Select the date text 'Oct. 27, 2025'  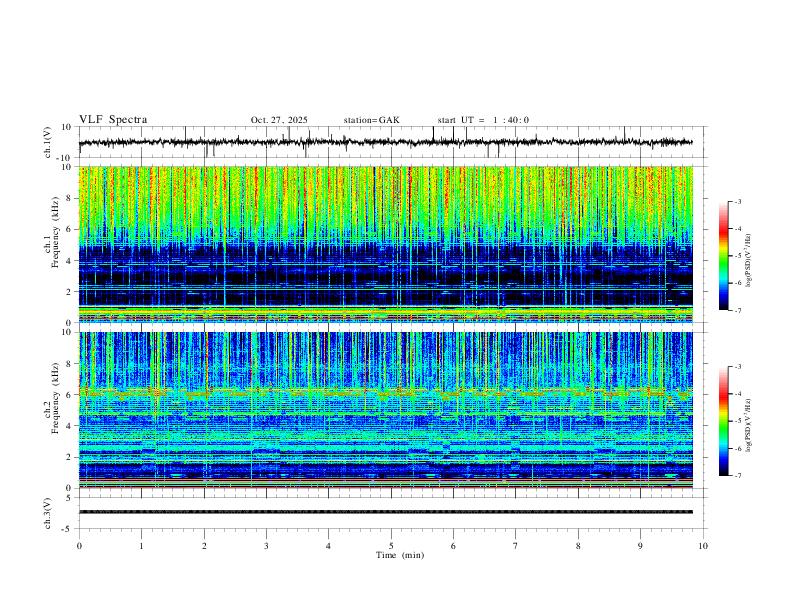tap(279, 120)
